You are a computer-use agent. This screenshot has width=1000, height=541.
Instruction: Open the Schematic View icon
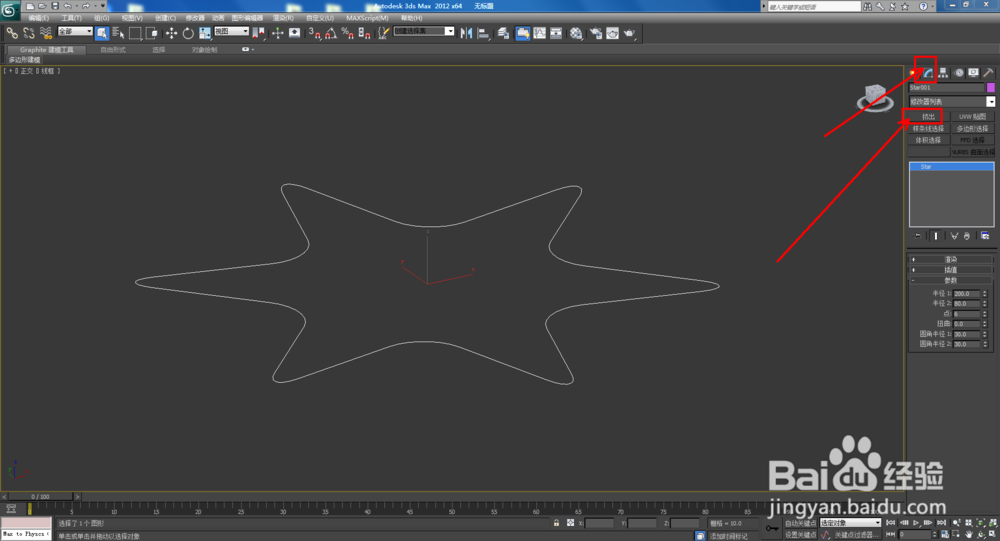(x=556, y=33)
